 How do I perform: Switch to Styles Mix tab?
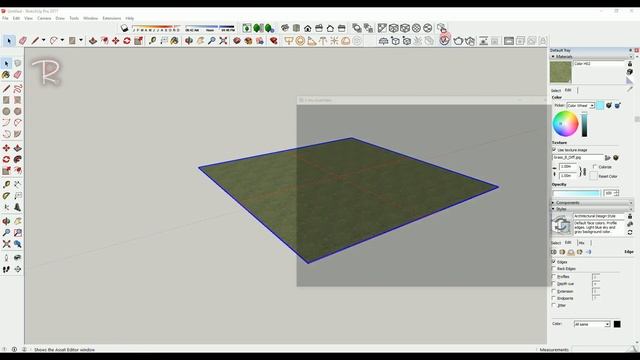tap(582, 243)
